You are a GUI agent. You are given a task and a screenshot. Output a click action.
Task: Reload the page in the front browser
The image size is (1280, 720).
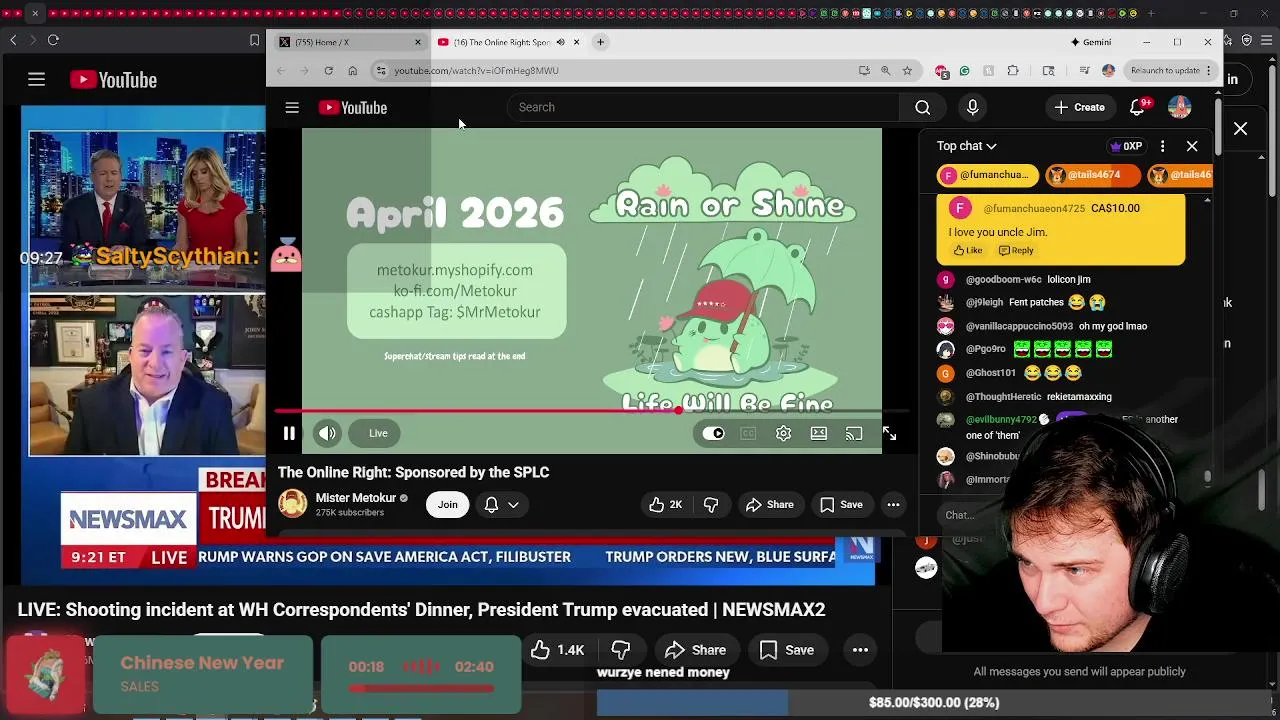[x=328, y=71]
